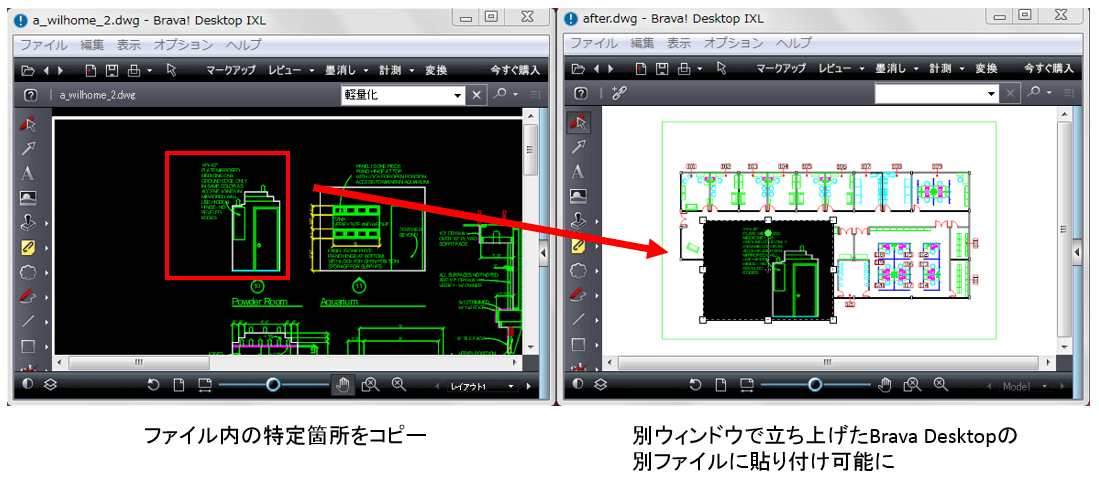
Task: Click link changemark icon in after.dwg window
Action: (x=618, y=94)
